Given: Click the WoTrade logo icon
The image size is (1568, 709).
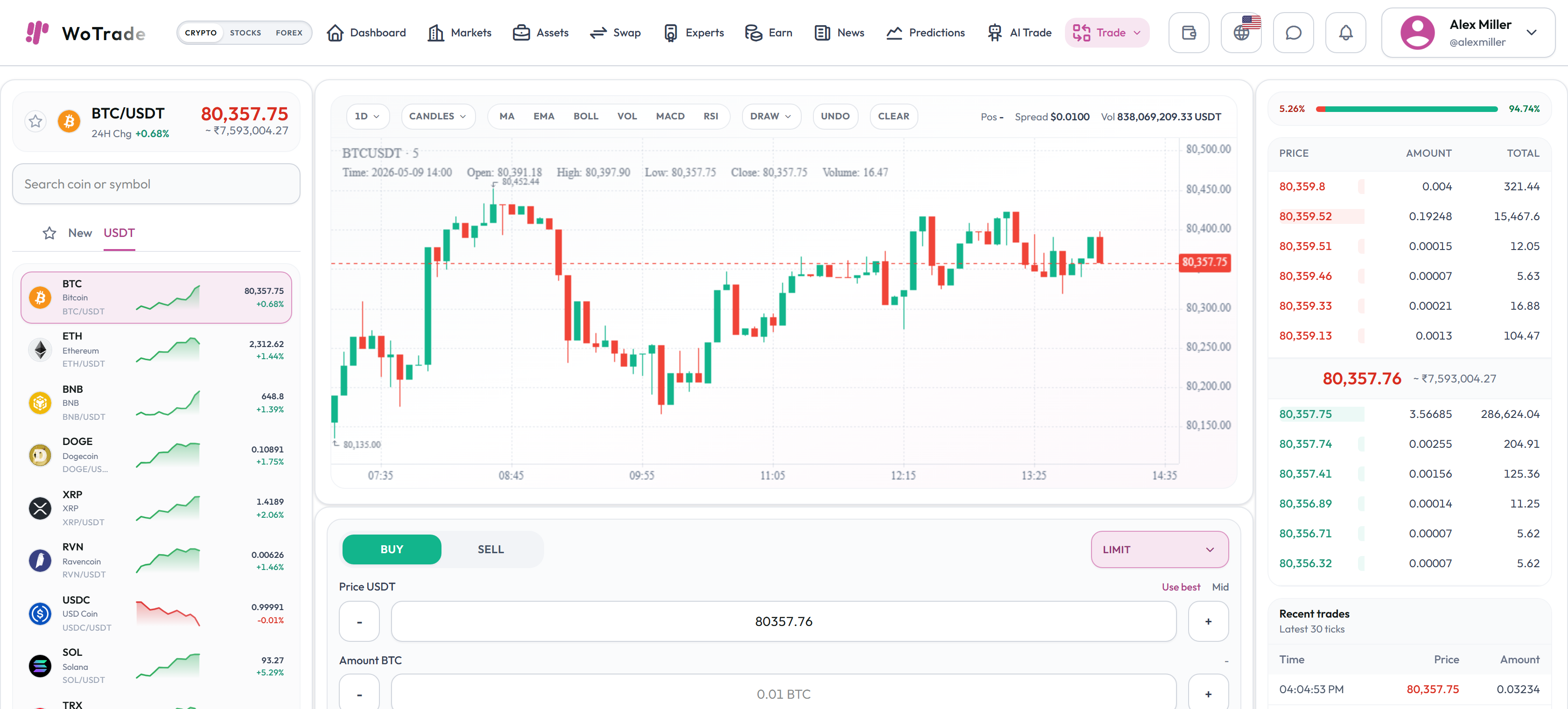Looking at the screenshot, I should pyautogui.click(x=37, y=32).
